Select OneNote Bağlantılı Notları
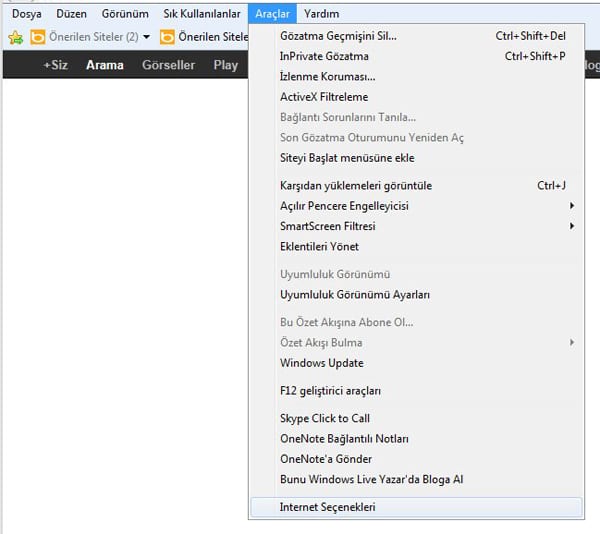This screenshot has height=534, width=600. coord(416,438)
